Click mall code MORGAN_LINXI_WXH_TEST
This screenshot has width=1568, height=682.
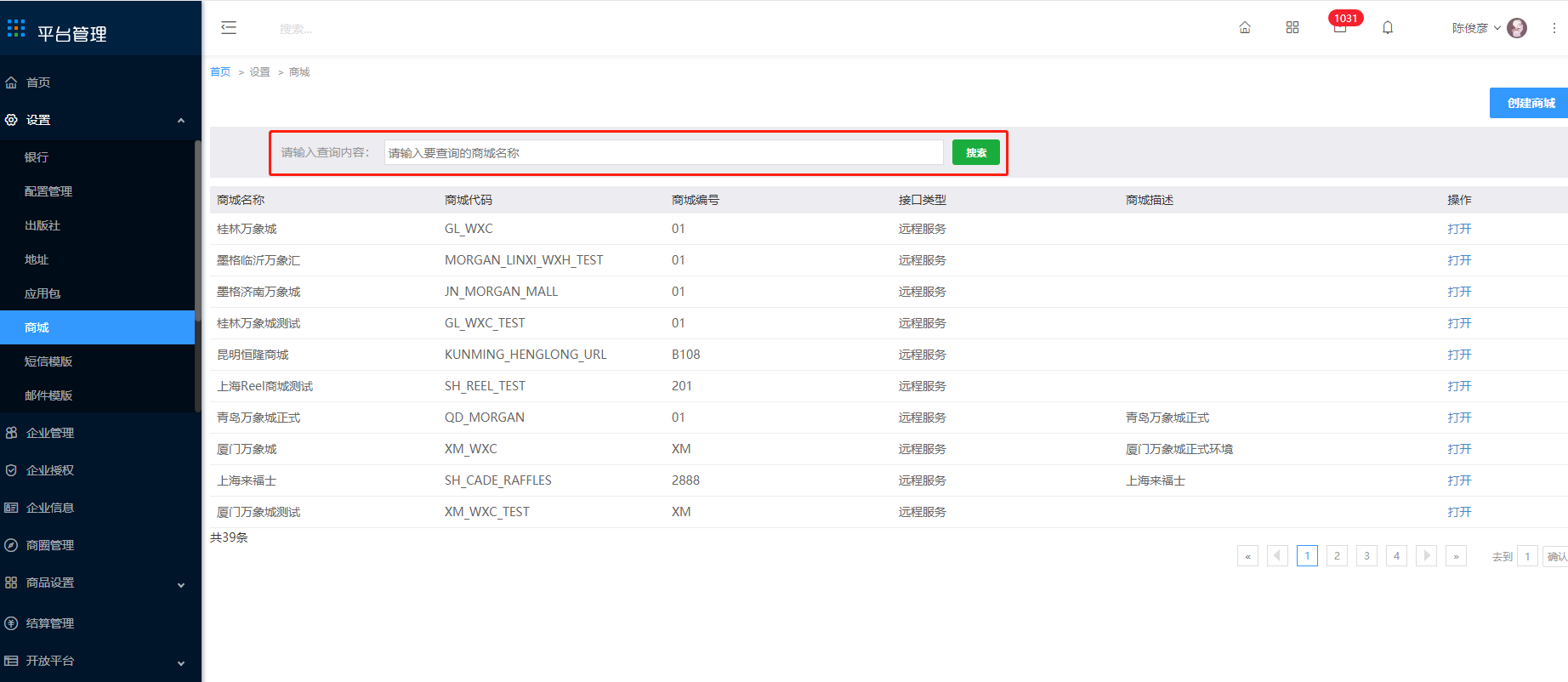tap(524, 260)
